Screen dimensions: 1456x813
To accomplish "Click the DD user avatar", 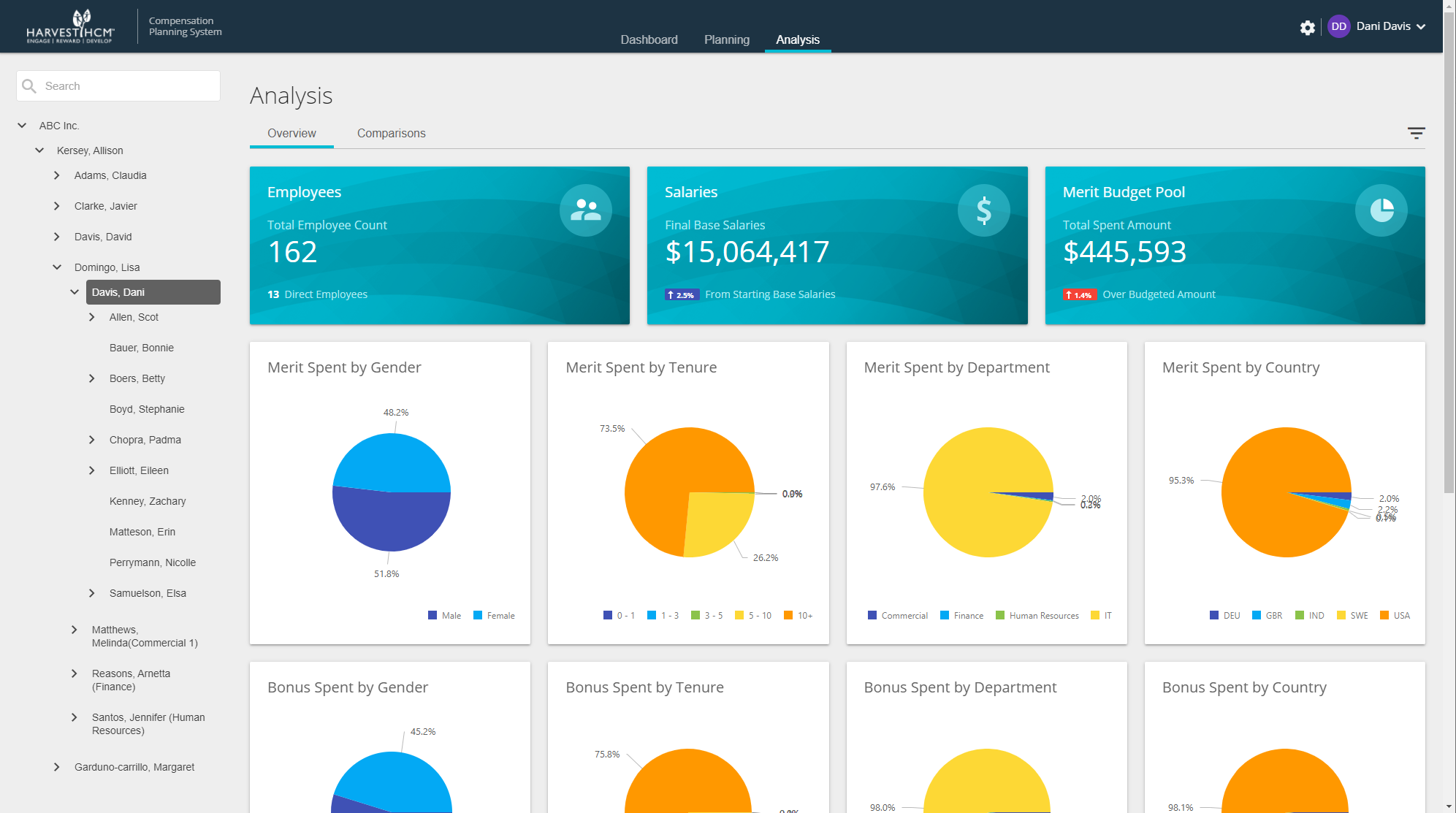I will (1338, 26).
